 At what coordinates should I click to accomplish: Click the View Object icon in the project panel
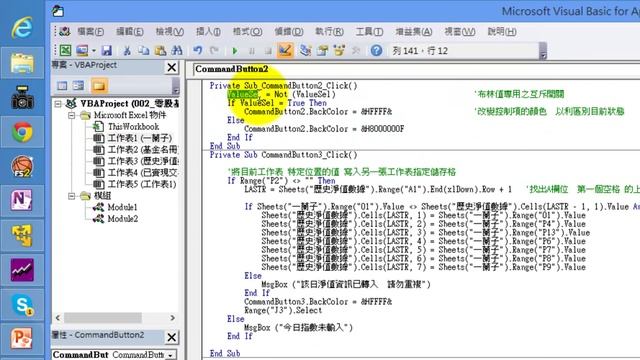pyautogui.click(x=78, y=86)
